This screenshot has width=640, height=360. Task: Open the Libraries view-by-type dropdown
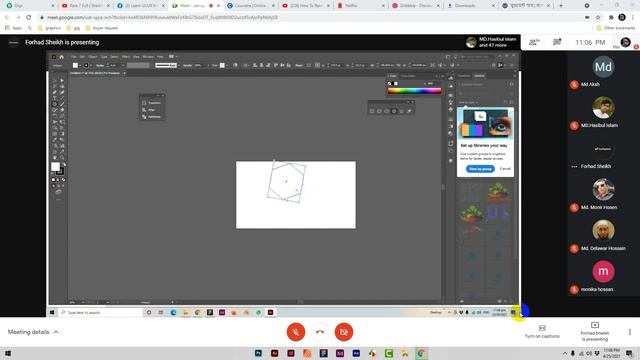[x=468, y=102]
